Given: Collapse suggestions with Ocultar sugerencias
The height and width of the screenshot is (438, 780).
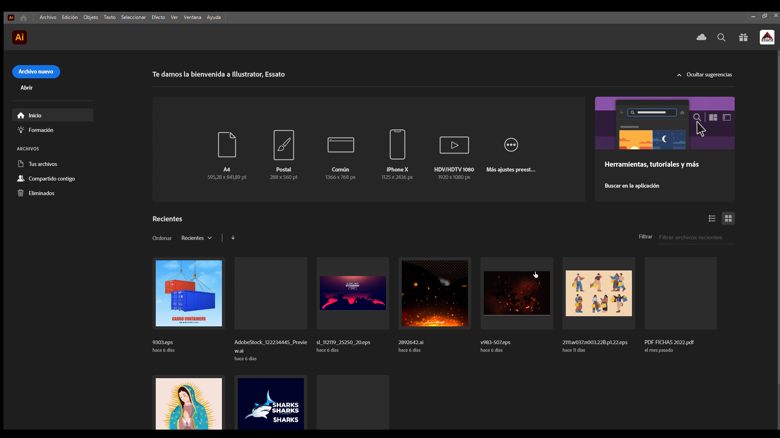Looking at the screenshot, I should click(704, 75).
